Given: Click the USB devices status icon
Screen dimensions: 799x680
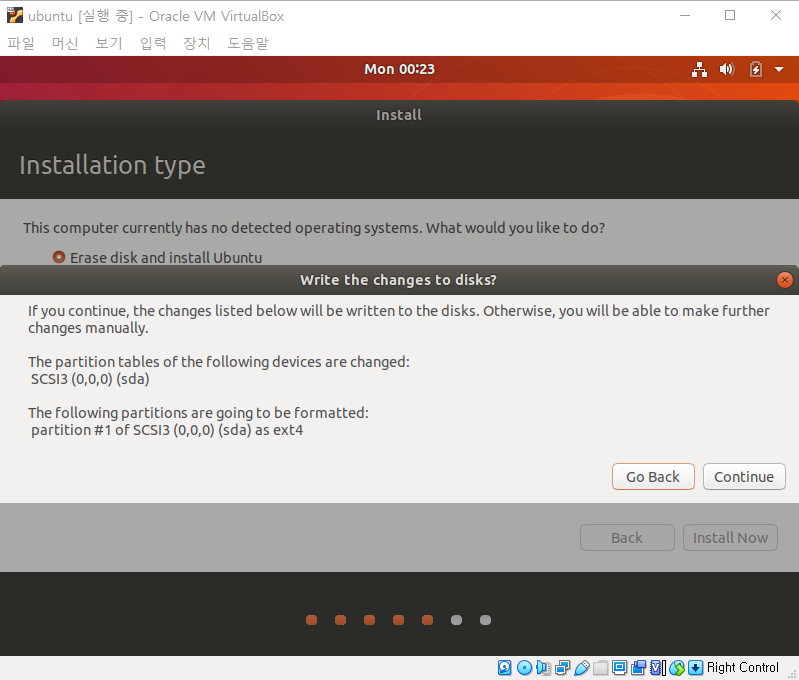Looking at the screenshot, I should point(582,667).
